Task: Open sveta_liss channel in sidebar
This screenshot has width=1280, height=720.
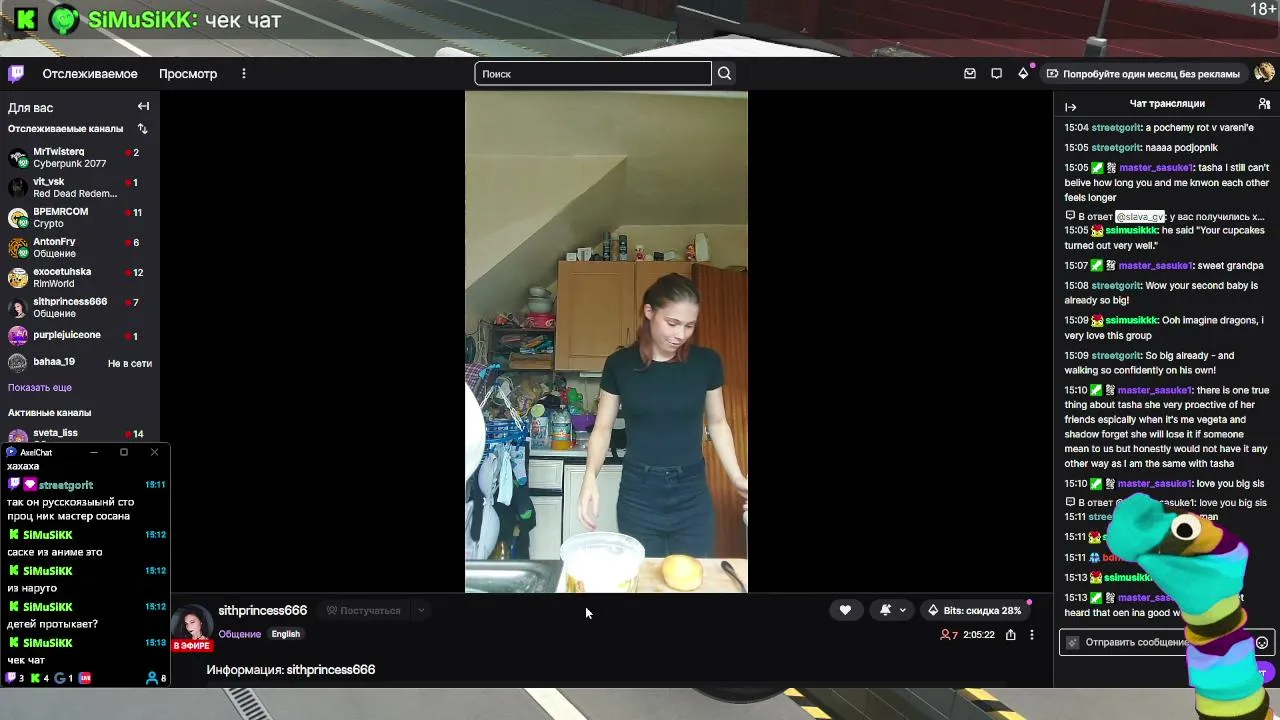Action: (x=80, y=435)
